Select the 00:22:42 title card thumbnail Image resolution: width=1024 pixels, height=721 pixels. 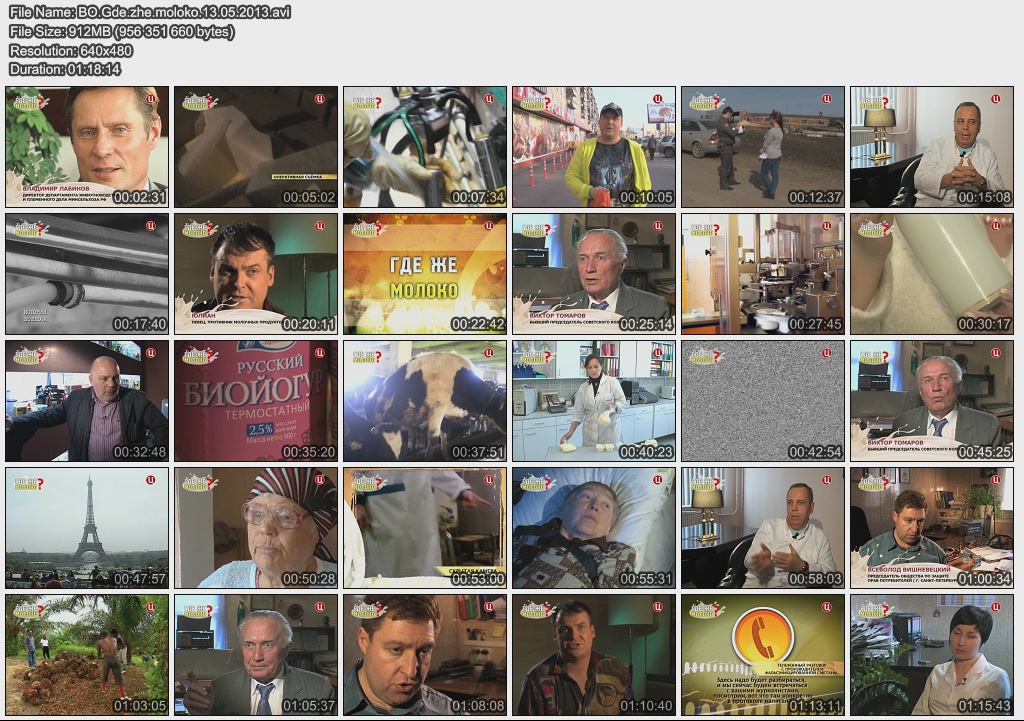pos(424,273)
